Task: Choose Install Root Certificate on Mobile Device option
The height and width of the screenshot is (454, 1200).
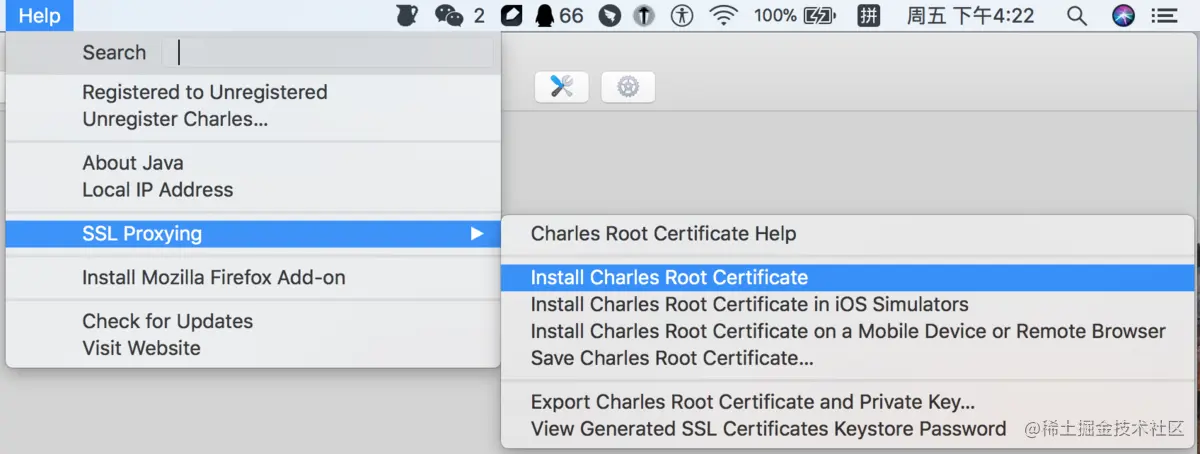Action: click(848, 331)
